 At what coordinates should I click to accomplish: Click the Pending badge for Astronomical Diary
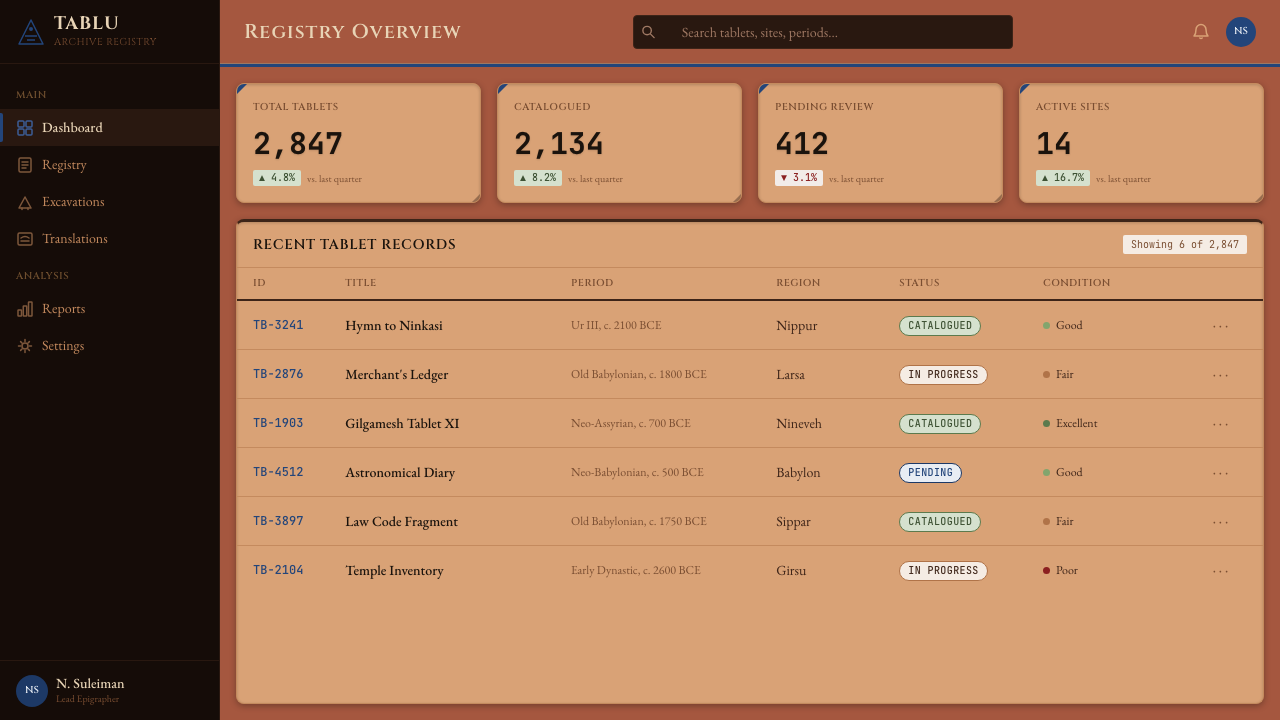930,473
